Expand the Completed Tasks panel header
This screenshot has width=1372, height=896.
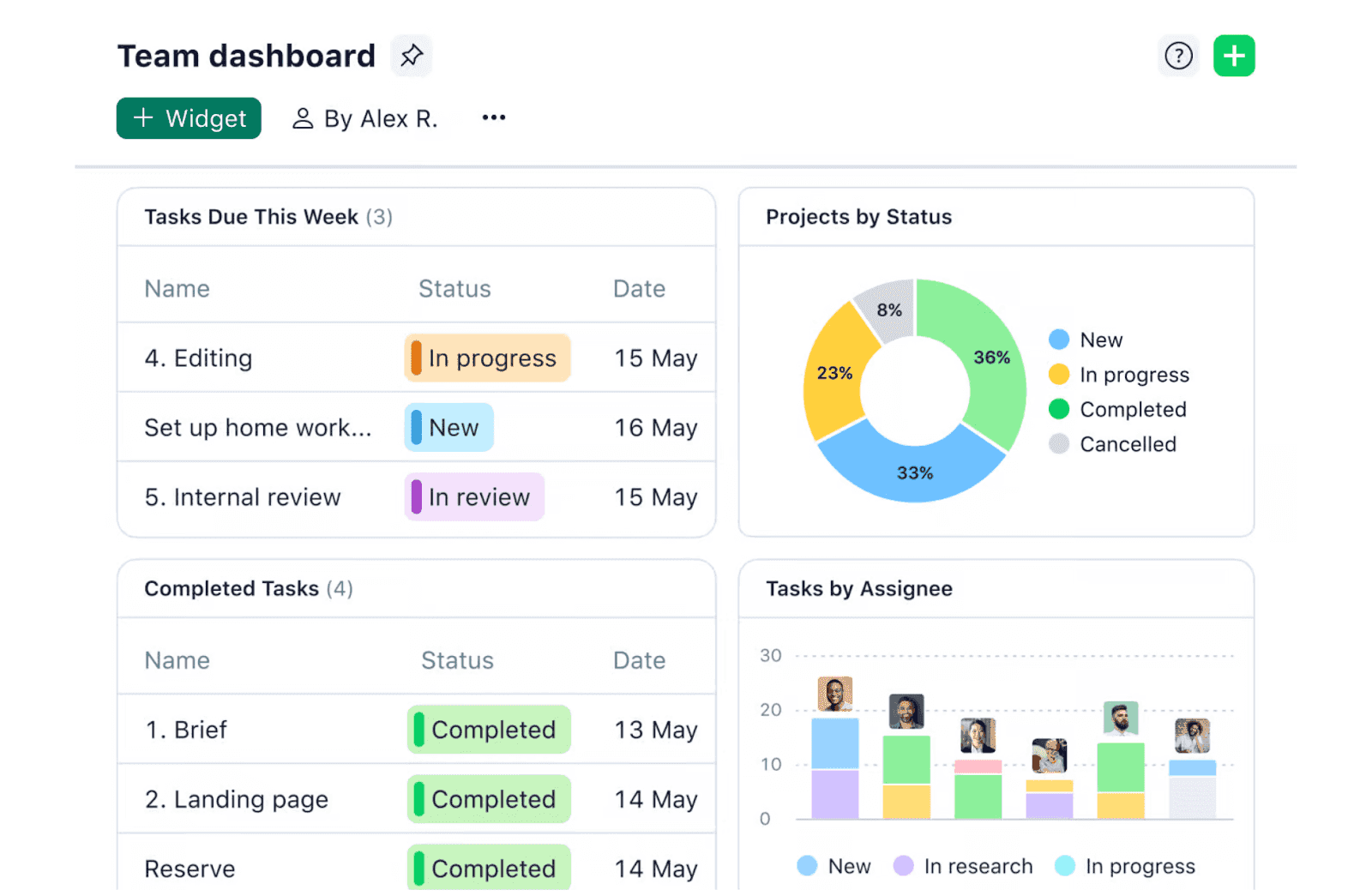247,589
